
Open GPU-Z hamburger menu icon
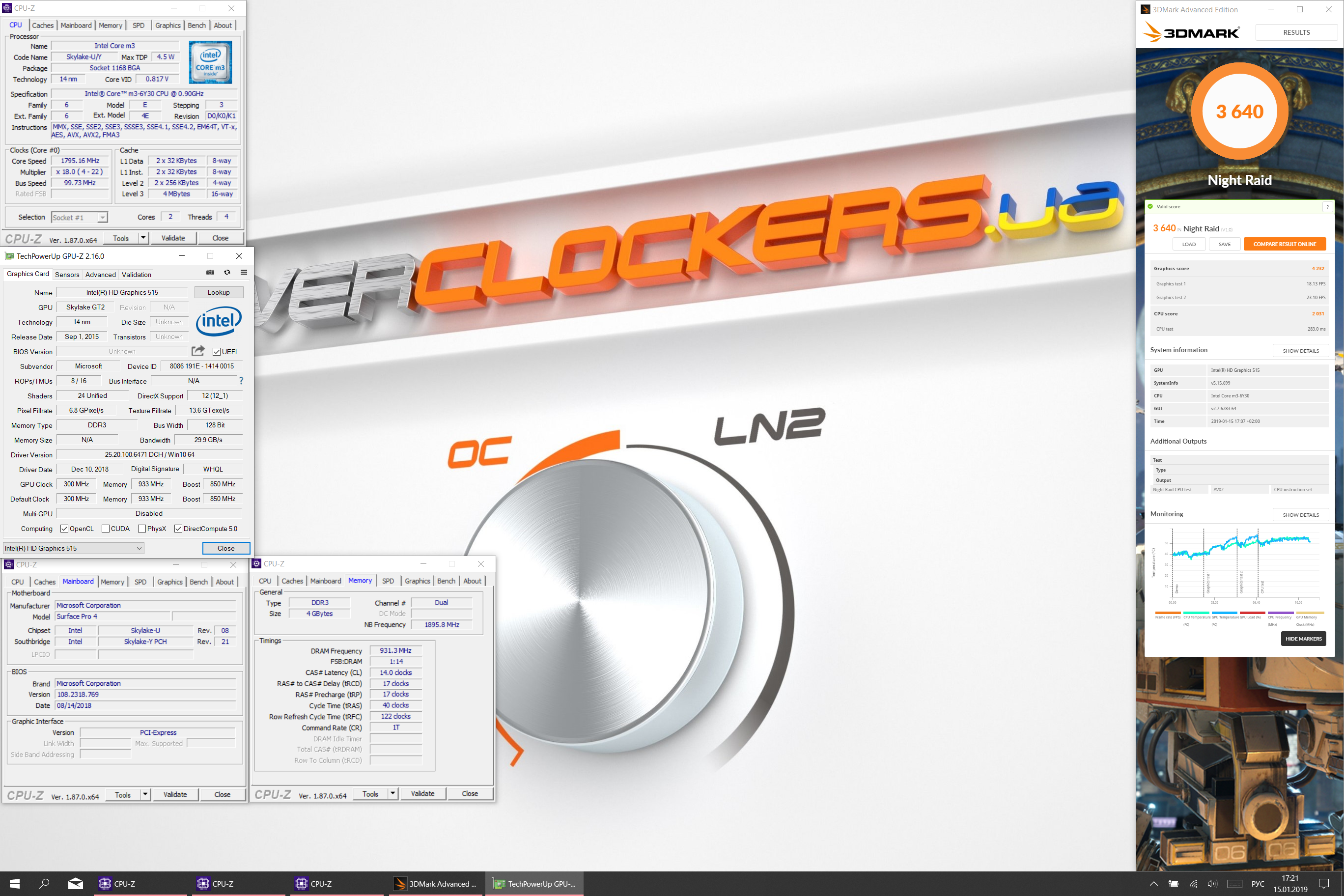pyautogui.click(x=244, y=273)
